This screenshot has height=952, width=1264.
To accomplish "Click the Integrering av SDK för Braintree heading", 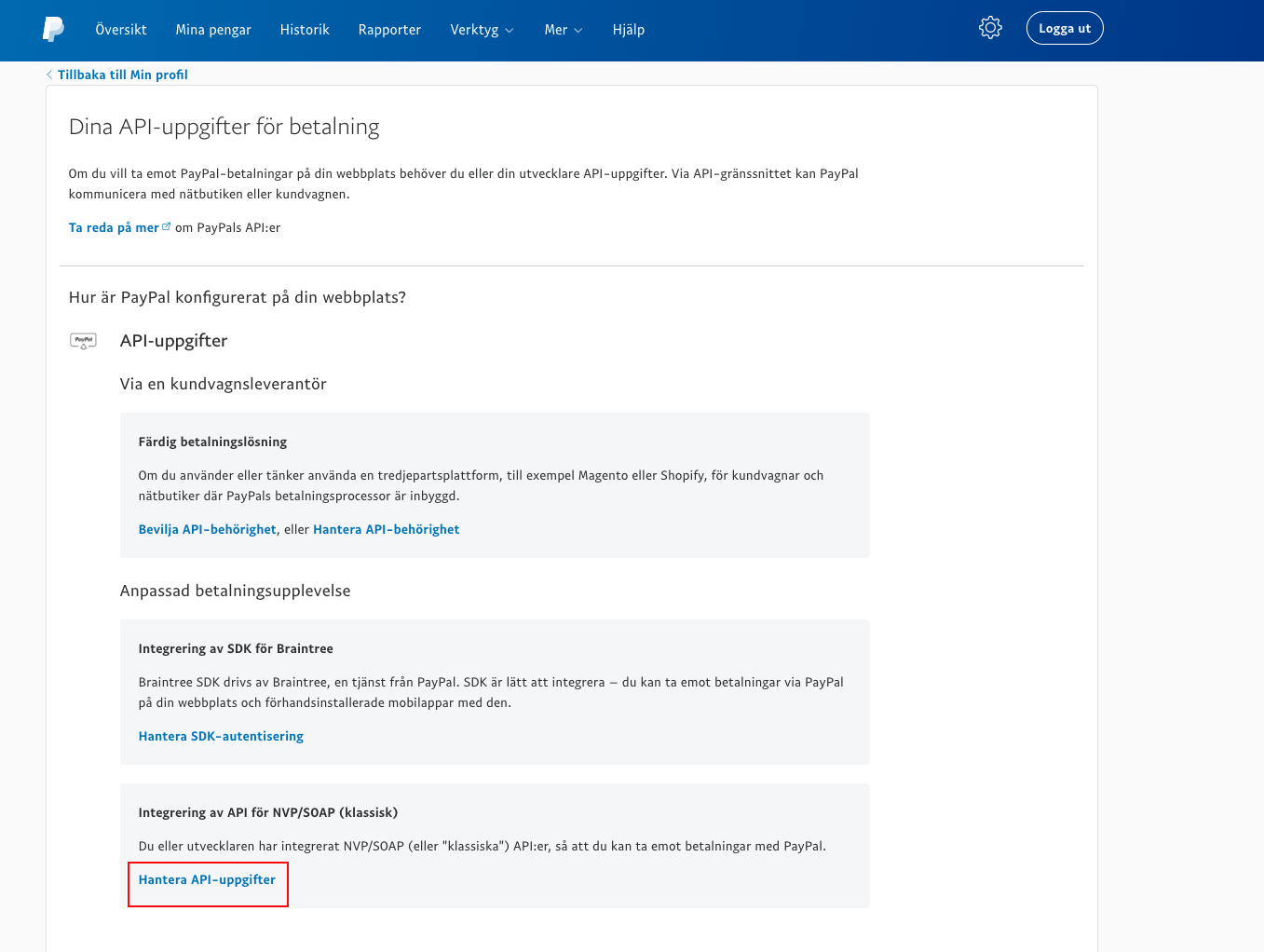I will click(236, 648).
